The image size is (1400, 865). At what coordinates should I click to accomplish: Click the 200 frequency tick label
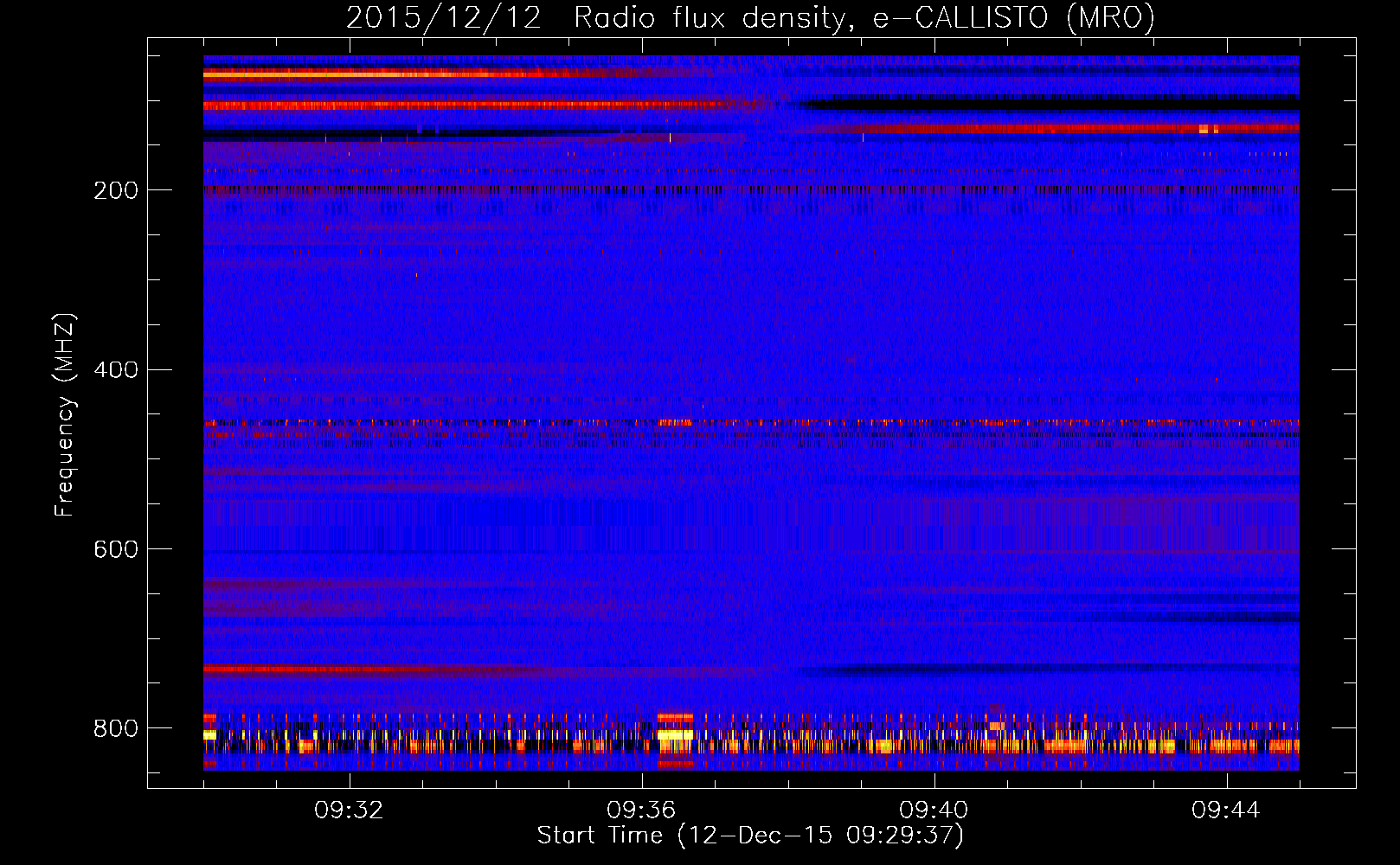[x=116, y=190]
